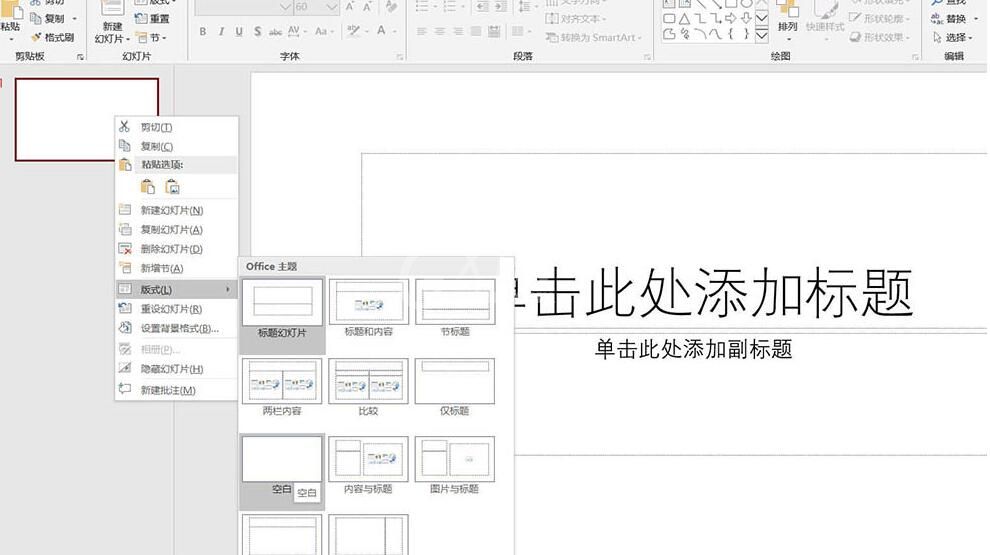Screen dimensions: 990x555
Task: Open the 剪贴板 (Clipboard) group dialog launcher
Action: coord(80,57)
